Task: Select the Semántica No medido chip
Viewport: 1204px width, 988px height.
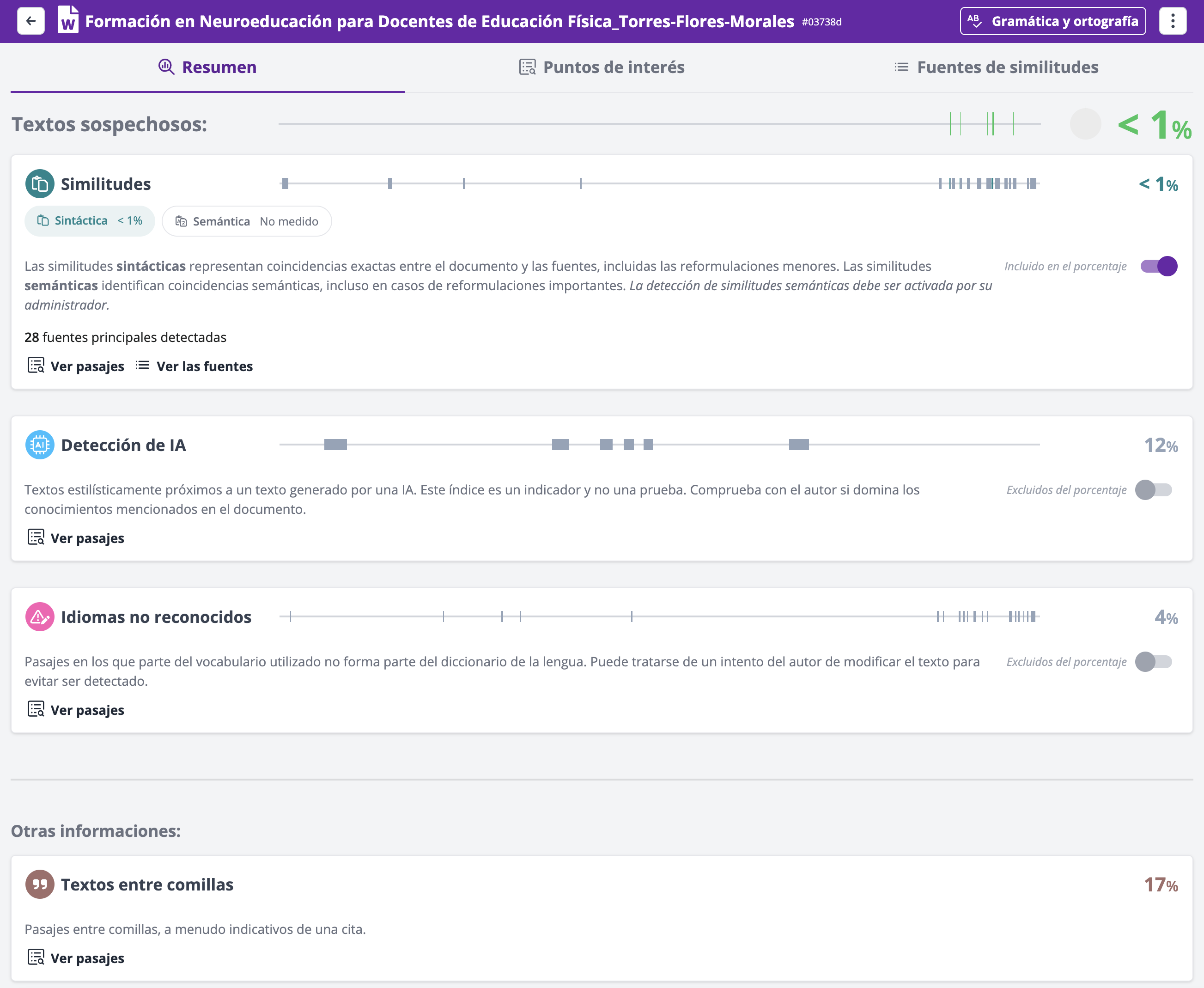Action: (x=246, y=221)
